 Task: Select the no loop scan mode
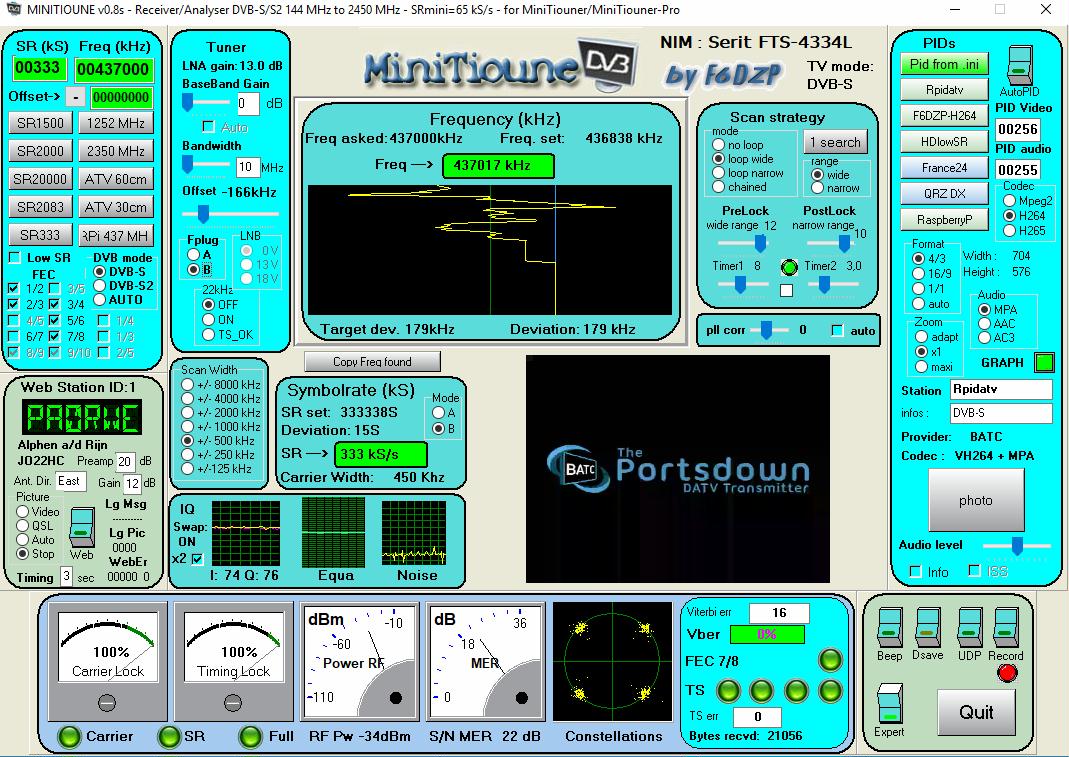719,145
